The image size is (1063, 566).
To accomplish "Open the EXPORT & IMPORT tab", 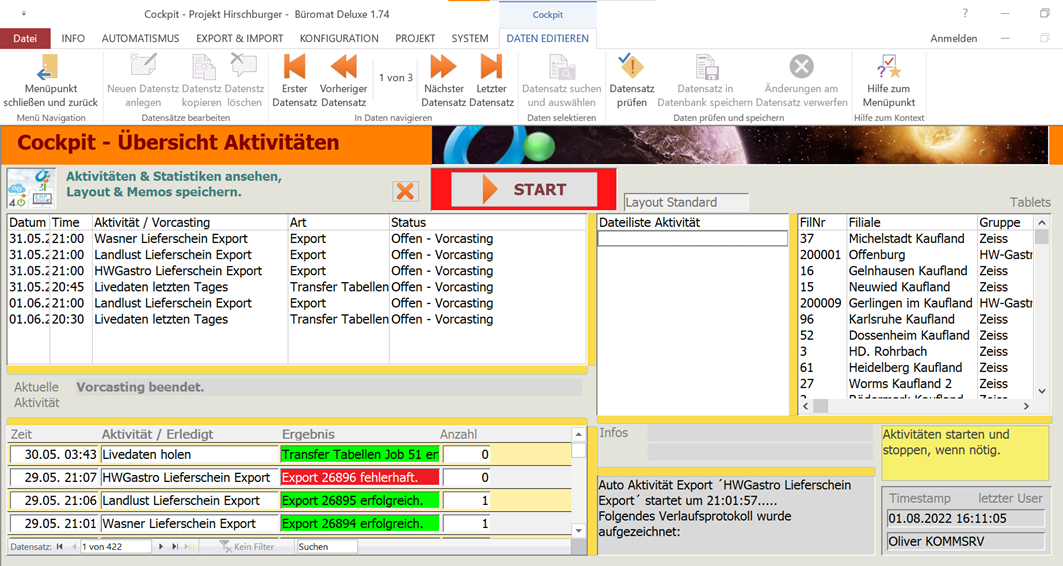I will pos(239,38).
